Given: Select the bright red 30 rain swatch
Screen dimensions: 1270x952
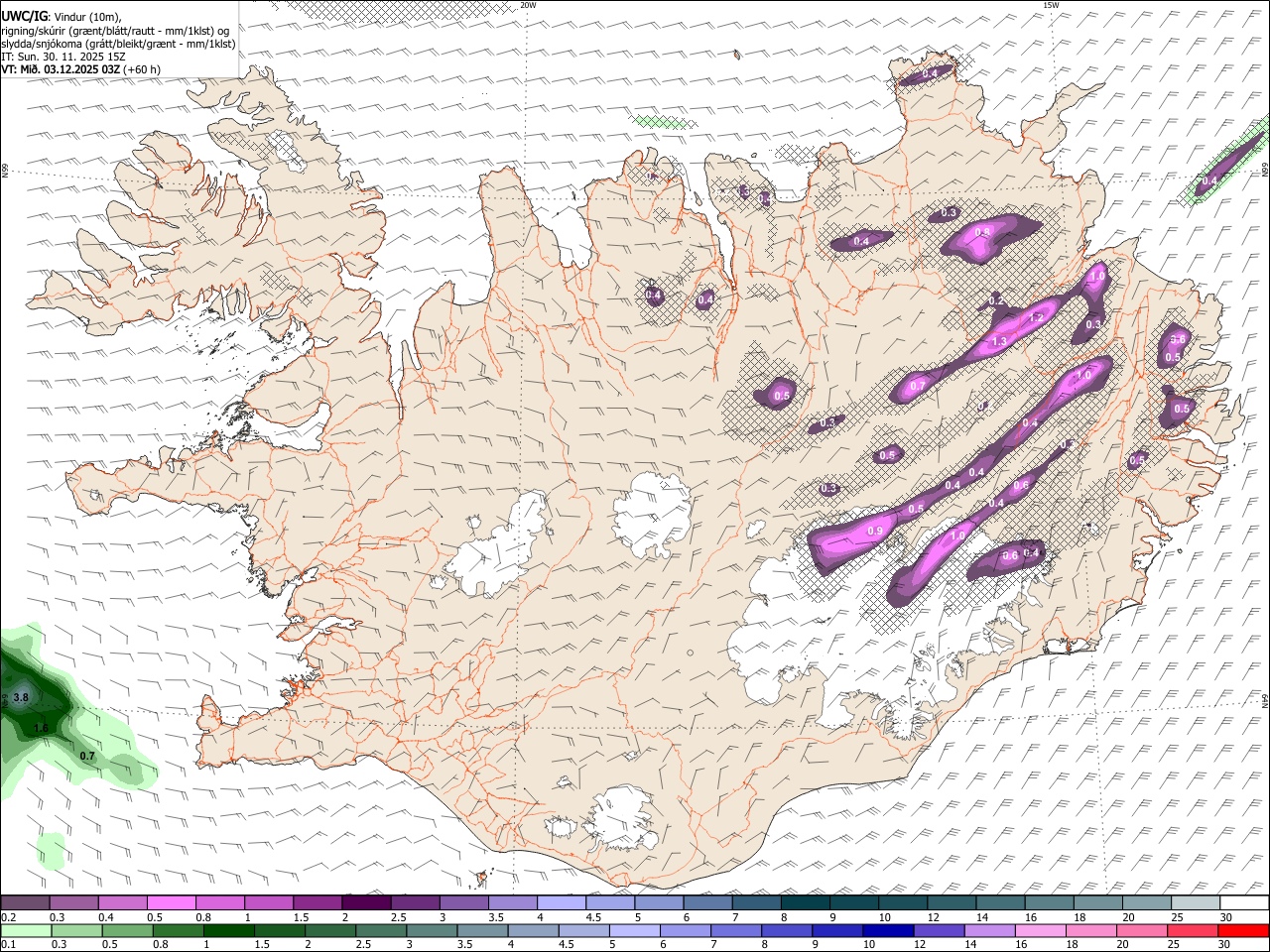Looking at the screenshot, I should tap(1243, 930).
